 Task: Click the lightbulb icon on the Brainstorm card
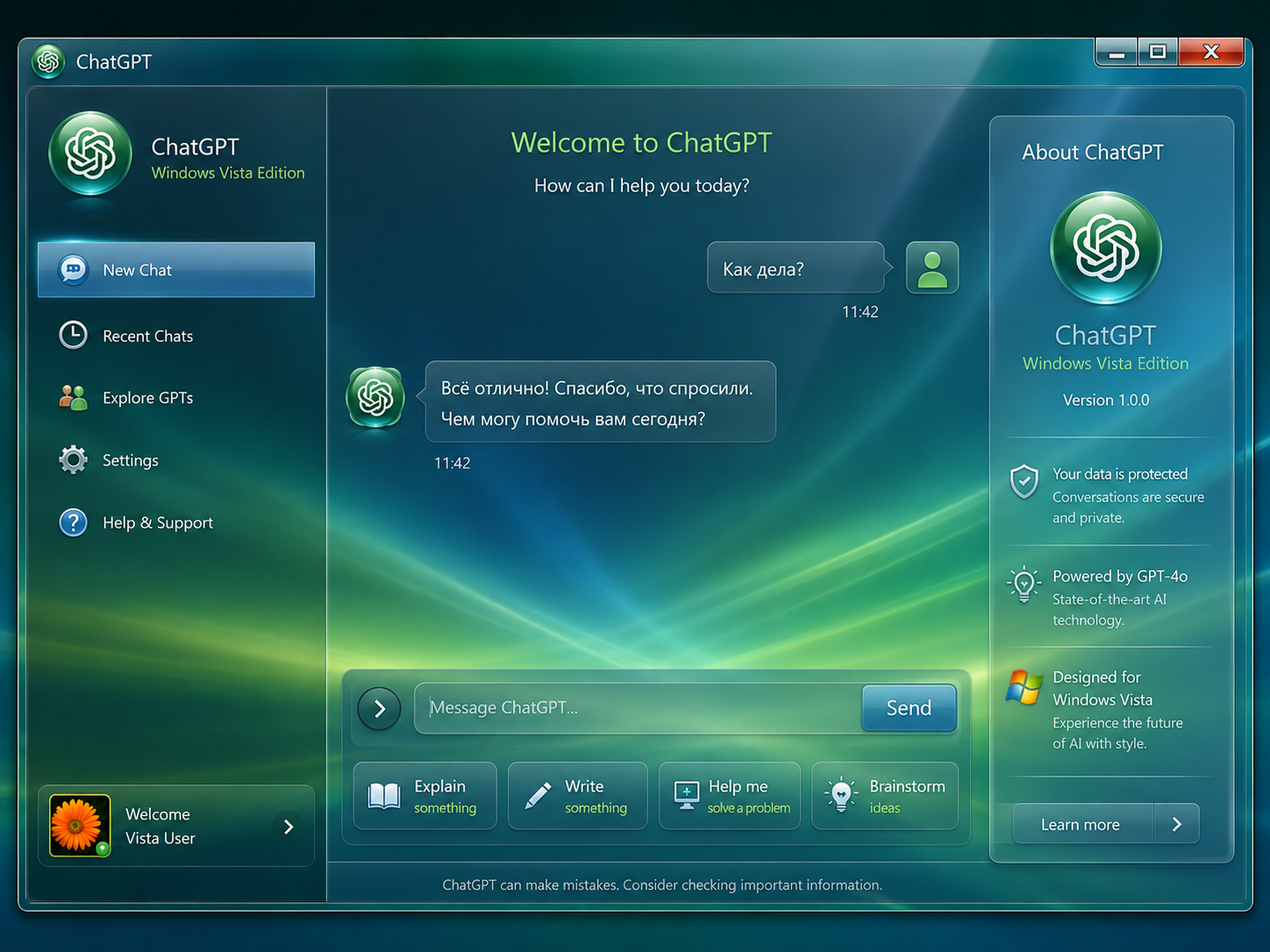(x=841, y=794)
